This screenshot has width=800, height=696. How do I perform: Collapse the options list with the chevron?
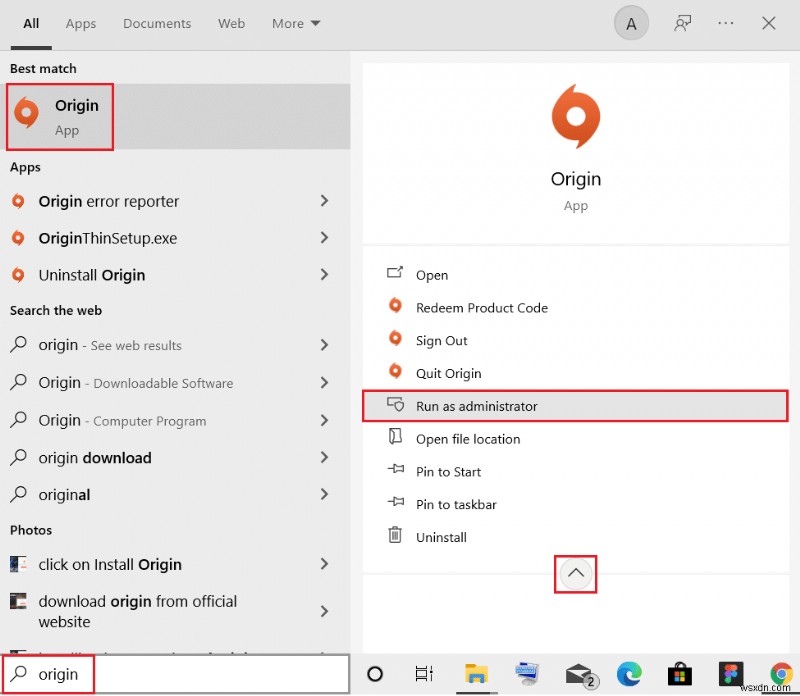[575, 573]
